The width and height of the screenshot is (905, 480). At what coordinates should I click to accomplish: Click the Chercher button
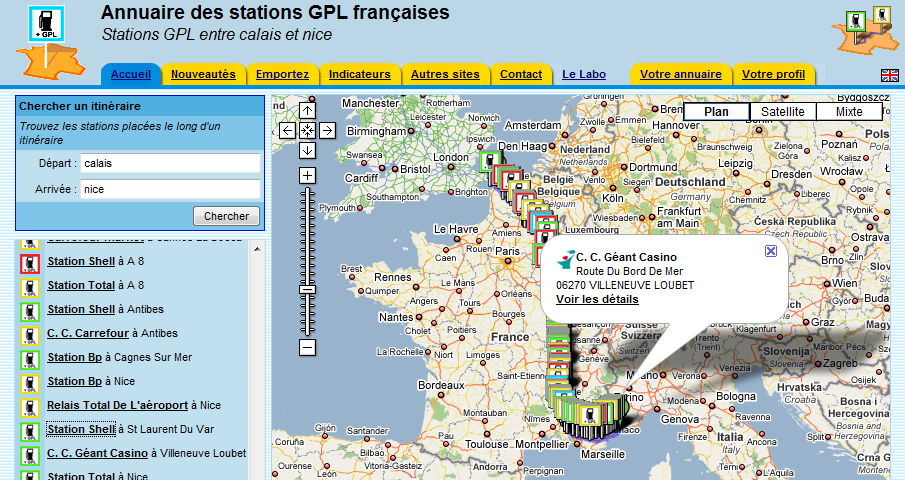pyautogui.click(x=226, y=216)
